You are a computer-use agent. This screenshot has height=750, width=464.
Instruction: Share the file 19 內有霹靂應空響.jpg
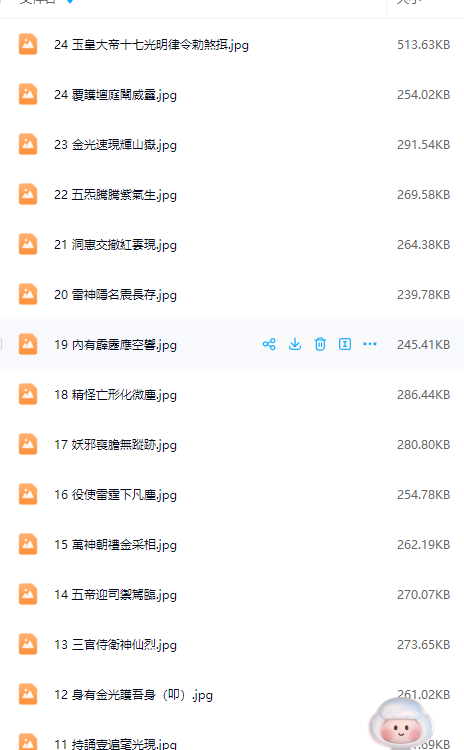pos(269,344)
